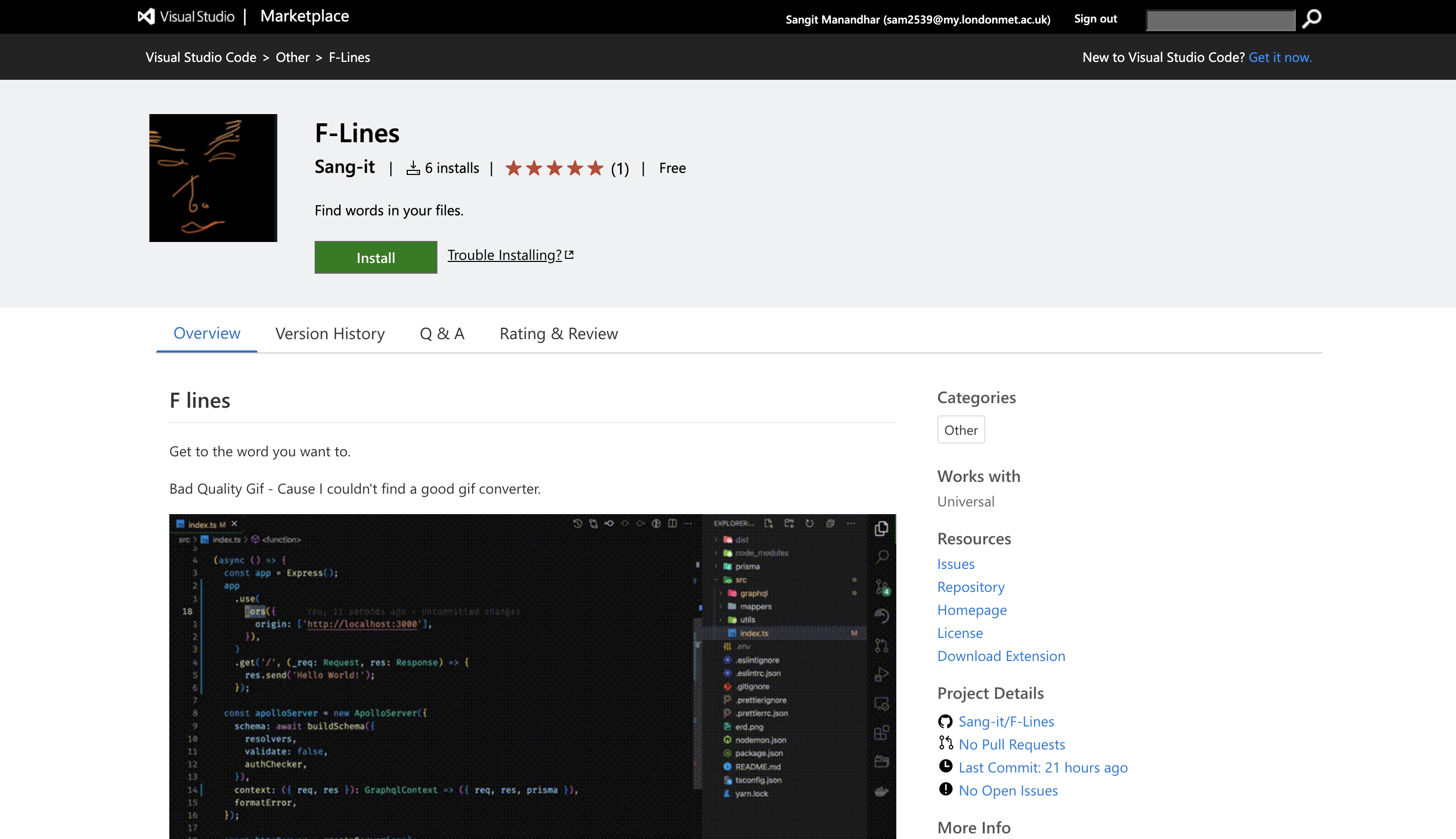Click the 6 installs text
The height and width of the screenshot is (839, 1456).
(452, 168)
